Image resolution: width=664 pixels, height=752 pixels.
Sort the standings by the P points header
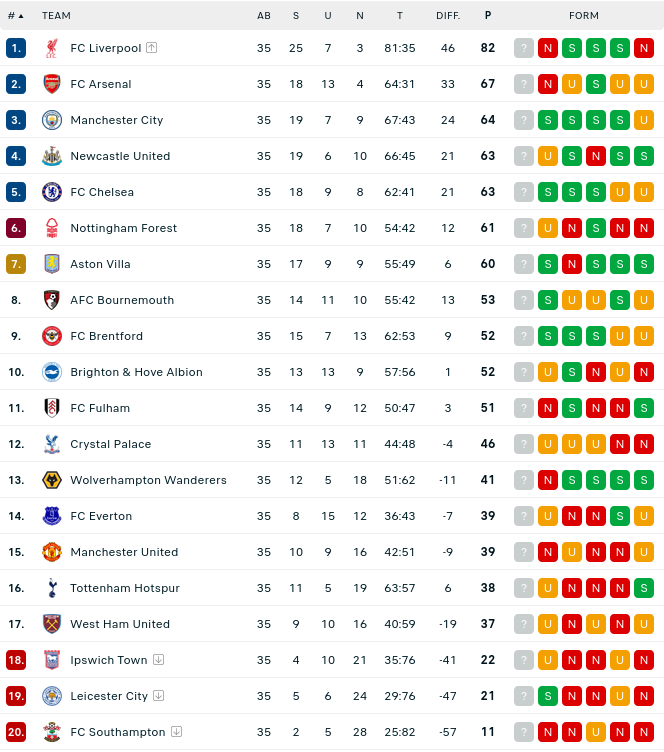(x=488, y=15)
